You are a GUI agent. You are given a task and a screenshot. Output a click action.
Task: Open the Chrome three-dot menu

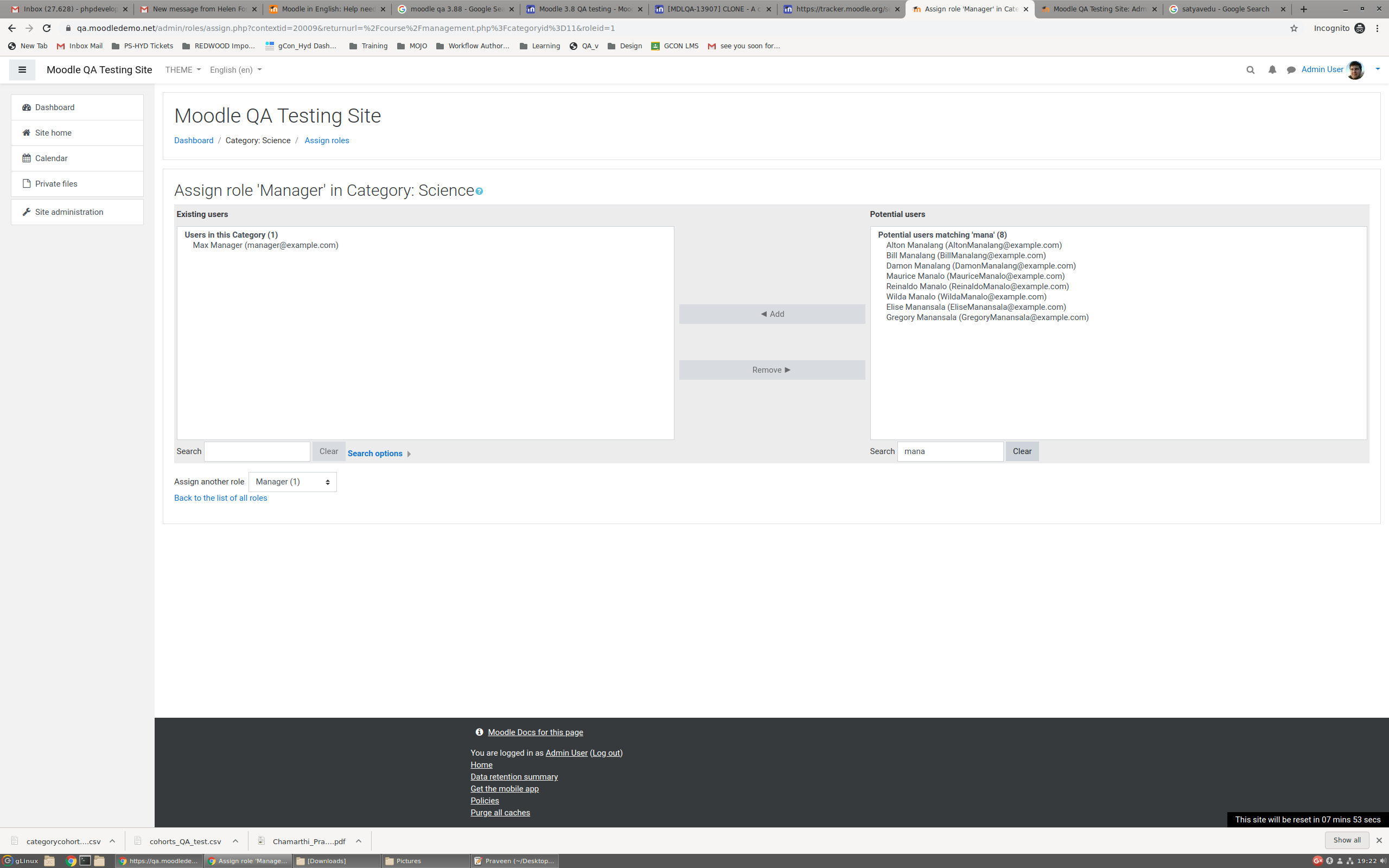click(1377, 28)
